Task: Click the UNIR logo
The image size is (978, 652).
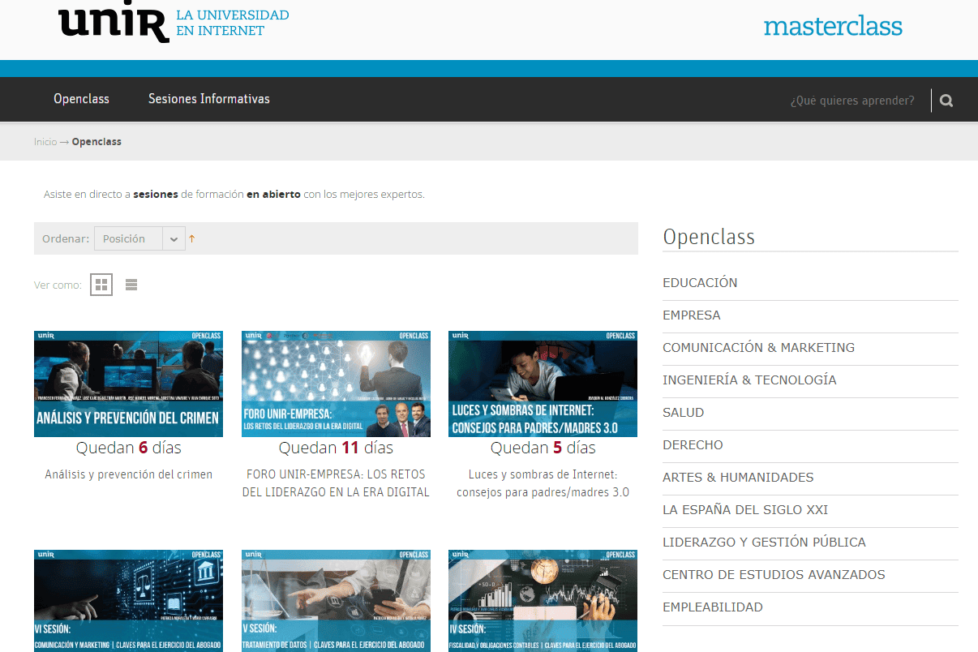Action: coord(173,22)
